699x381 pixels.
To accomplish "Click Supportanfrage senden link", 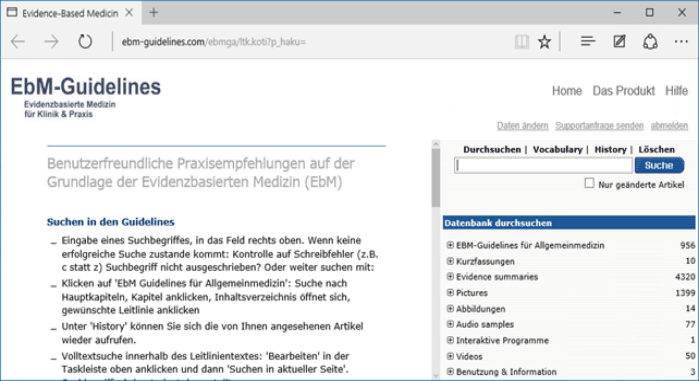I will click(x=599, y=126).
